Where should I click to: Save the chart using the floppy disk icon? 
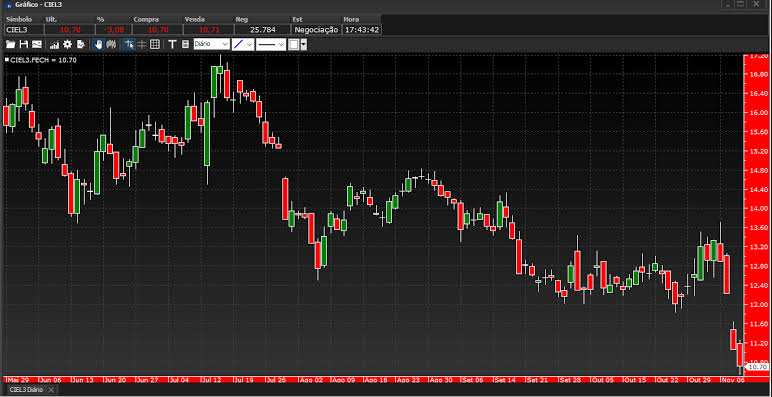pyautogui.click(x=24, y=44)
